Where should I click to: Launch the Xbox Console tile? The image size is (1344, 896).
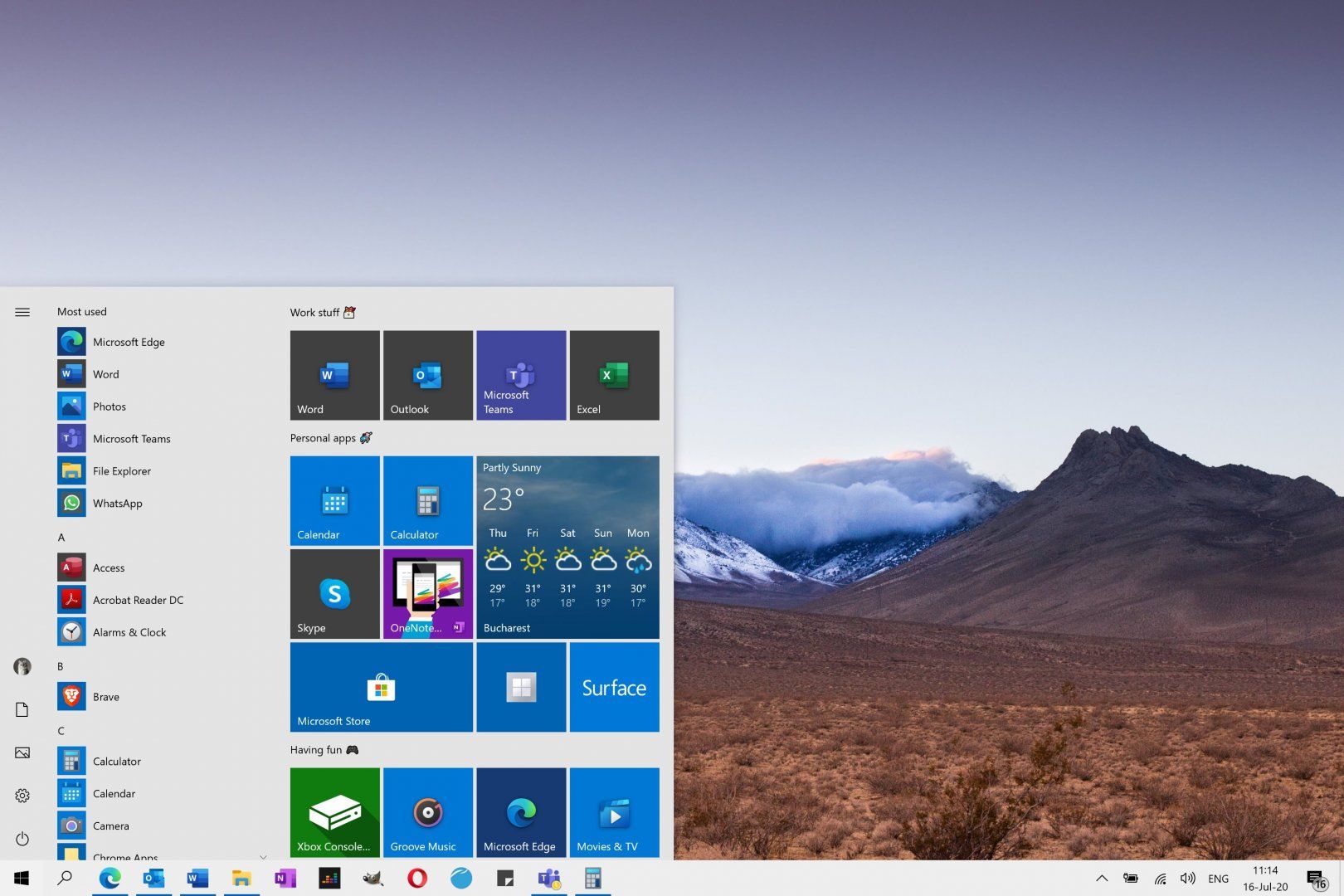(x=335, y=812)
